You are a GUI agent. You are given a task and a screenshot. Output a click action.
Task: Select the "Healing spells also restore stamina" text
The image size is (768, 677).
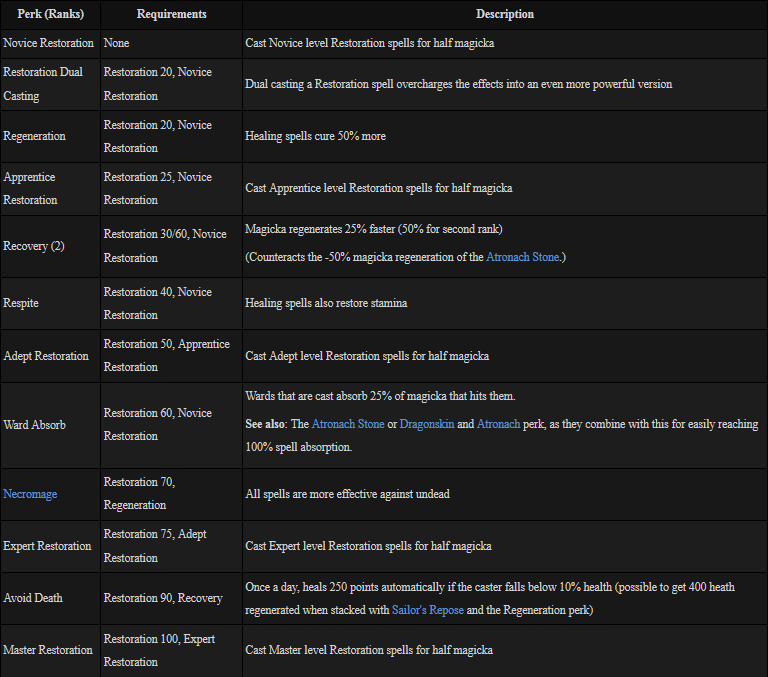tap(326, 303)
